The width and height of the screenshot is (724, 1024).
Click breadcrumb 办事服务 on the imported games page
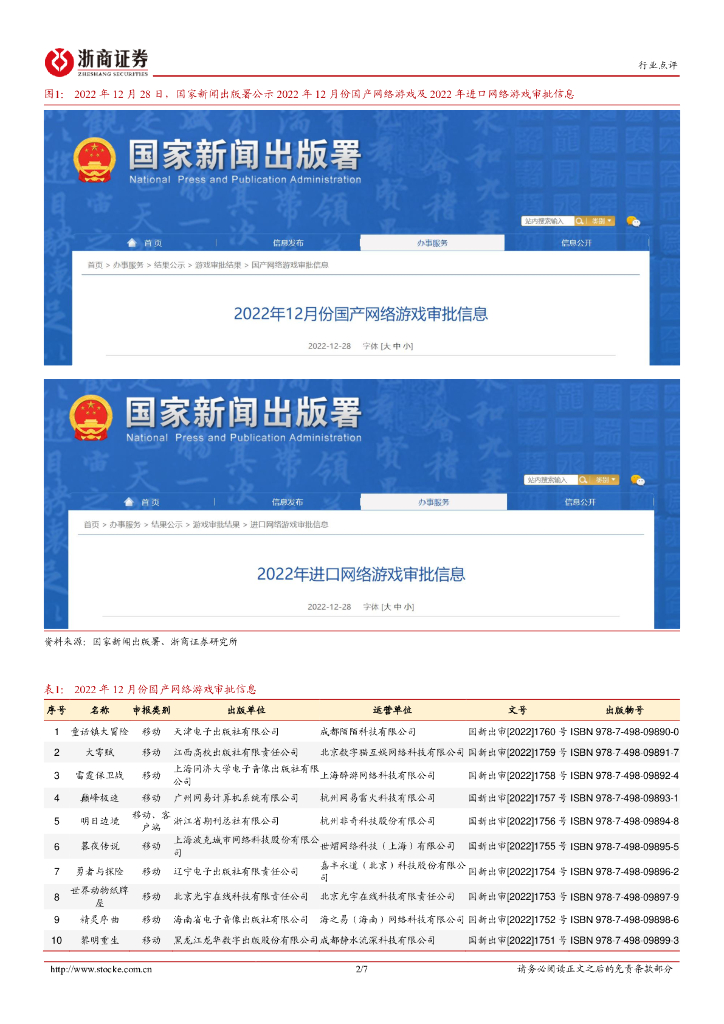[x=125, y=524]
